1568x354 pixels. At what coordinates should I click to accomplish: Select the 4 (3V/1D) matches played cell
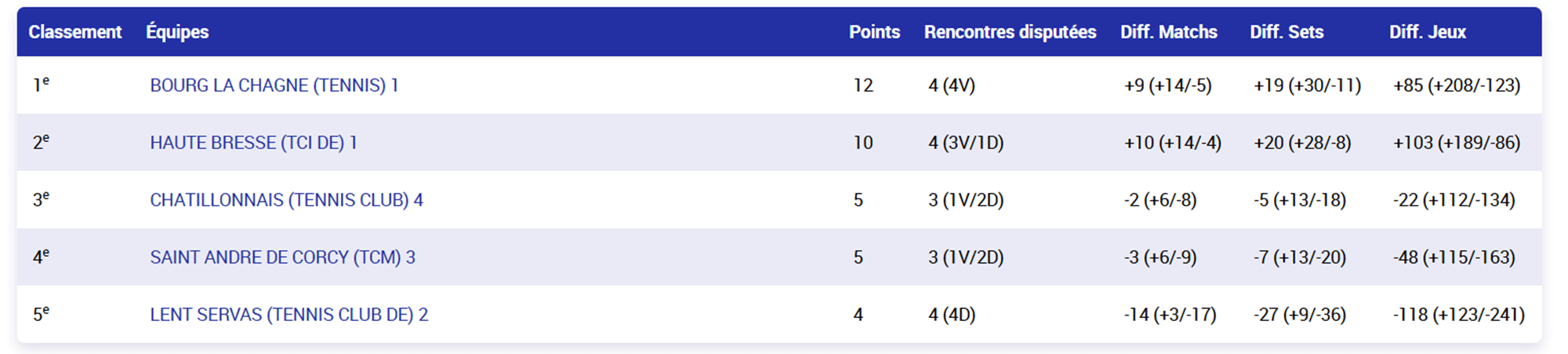click(966, 143)
